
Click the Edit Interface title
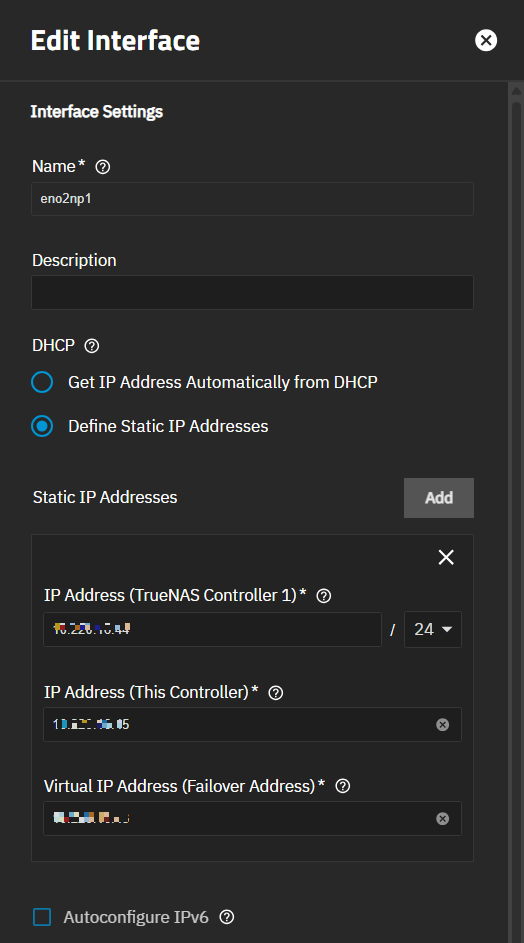(x=115, y=41)
